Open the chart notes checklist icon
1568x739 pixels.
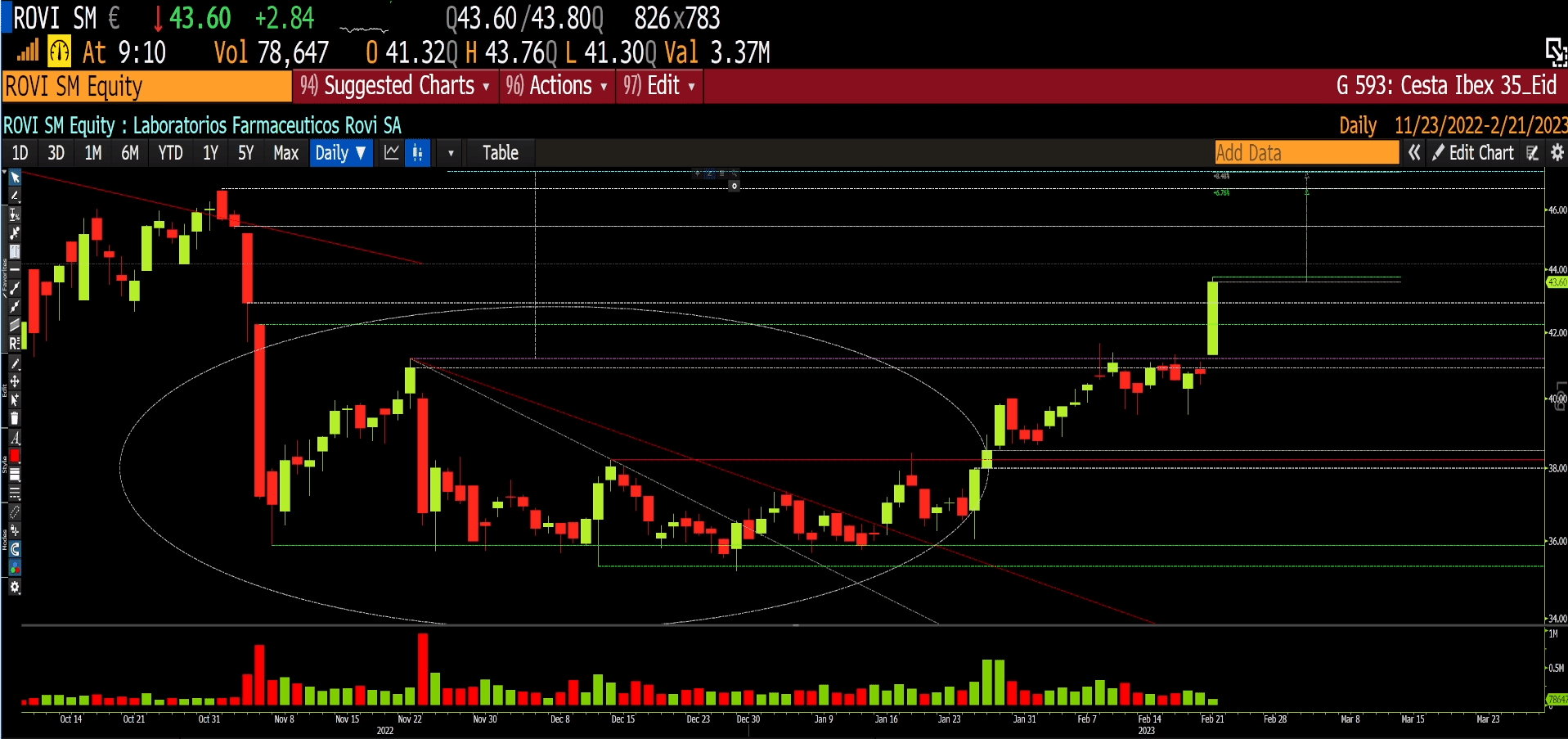pos(1533,152)
